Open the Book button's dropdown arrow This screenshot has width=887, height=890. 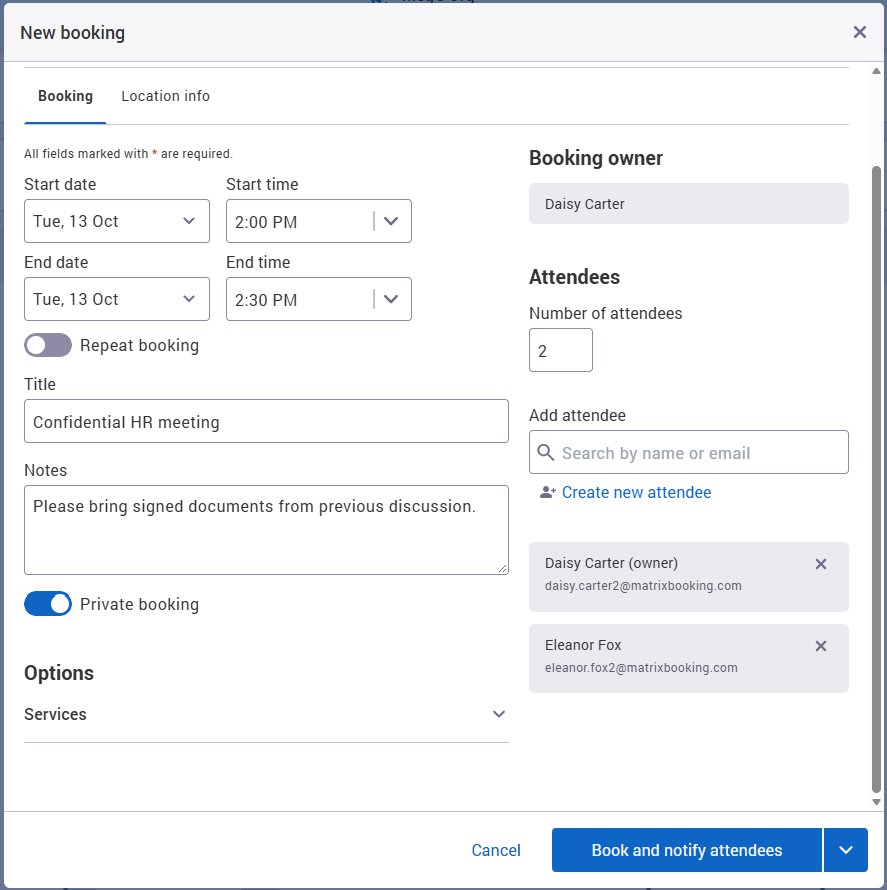[846, 850]
